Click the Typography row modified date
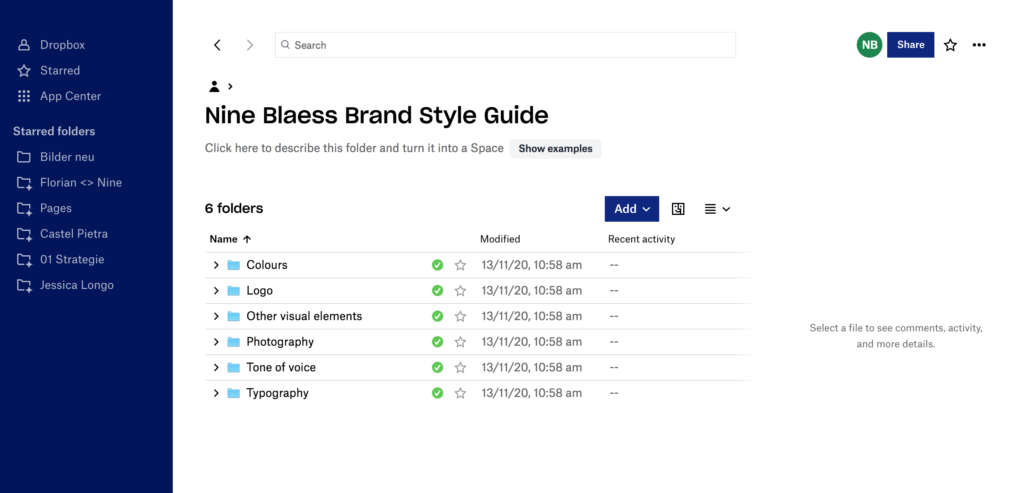This screenshot has width=1024, height=493. click(532, 393)
